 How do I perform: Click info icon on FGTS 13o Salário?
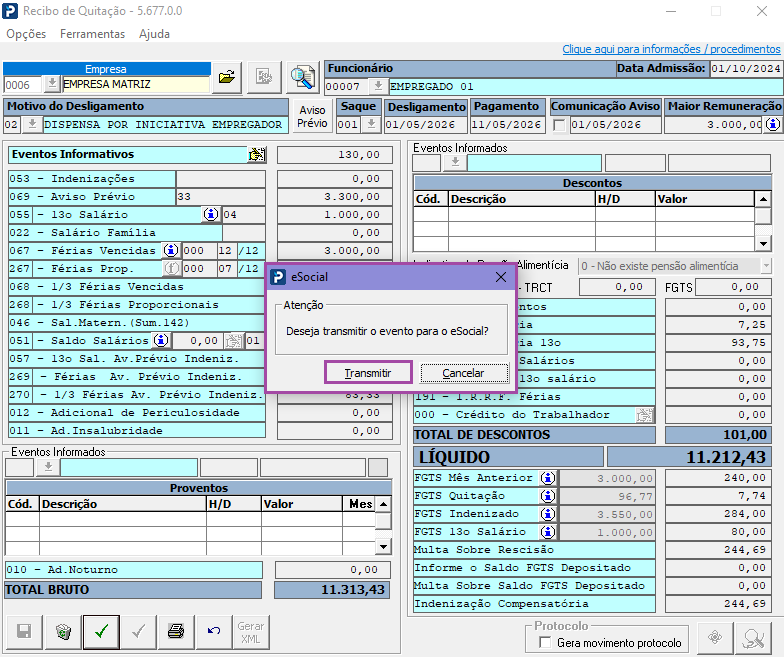tap(548, 532)
